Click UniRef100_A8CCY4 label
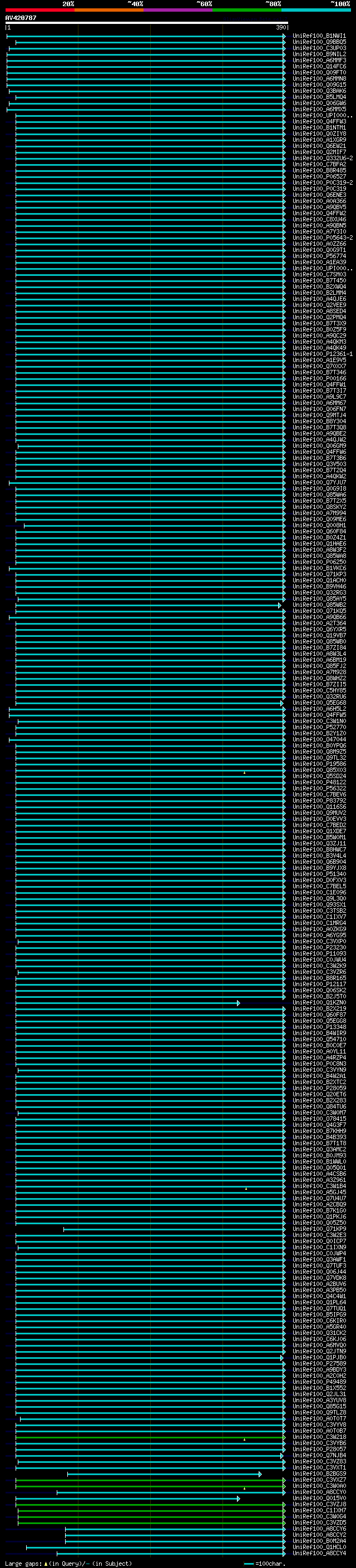 click(319, 1554)
